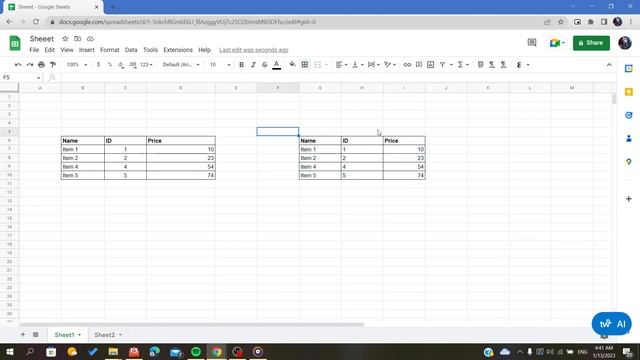The image size is (640, 360).
Task: Print the spreadsheet
Action: pos(41,64)
